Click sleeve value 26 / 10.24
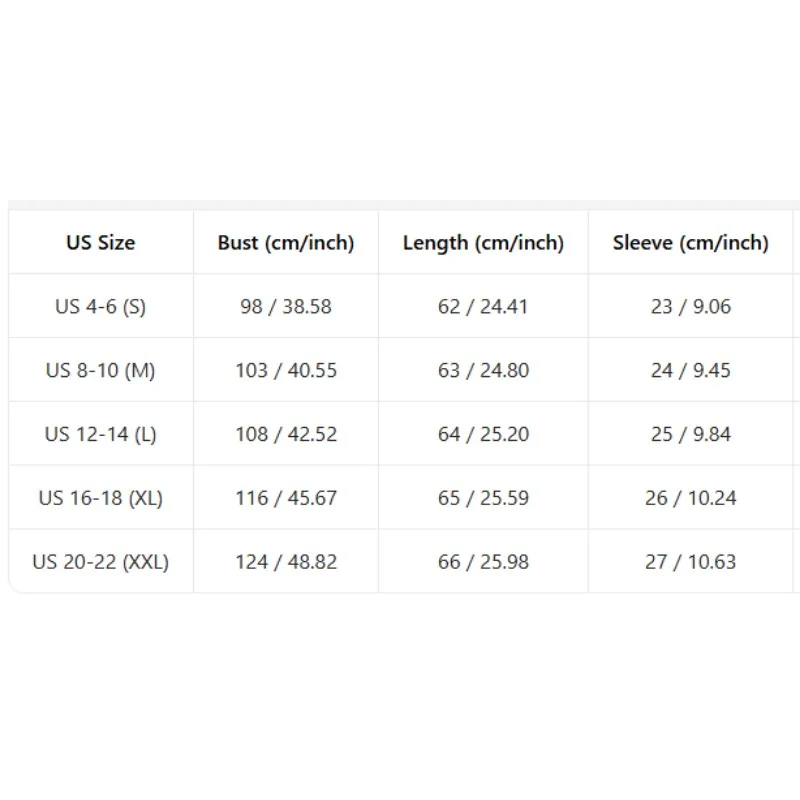The image size is (800, 800). click(690, 497)
